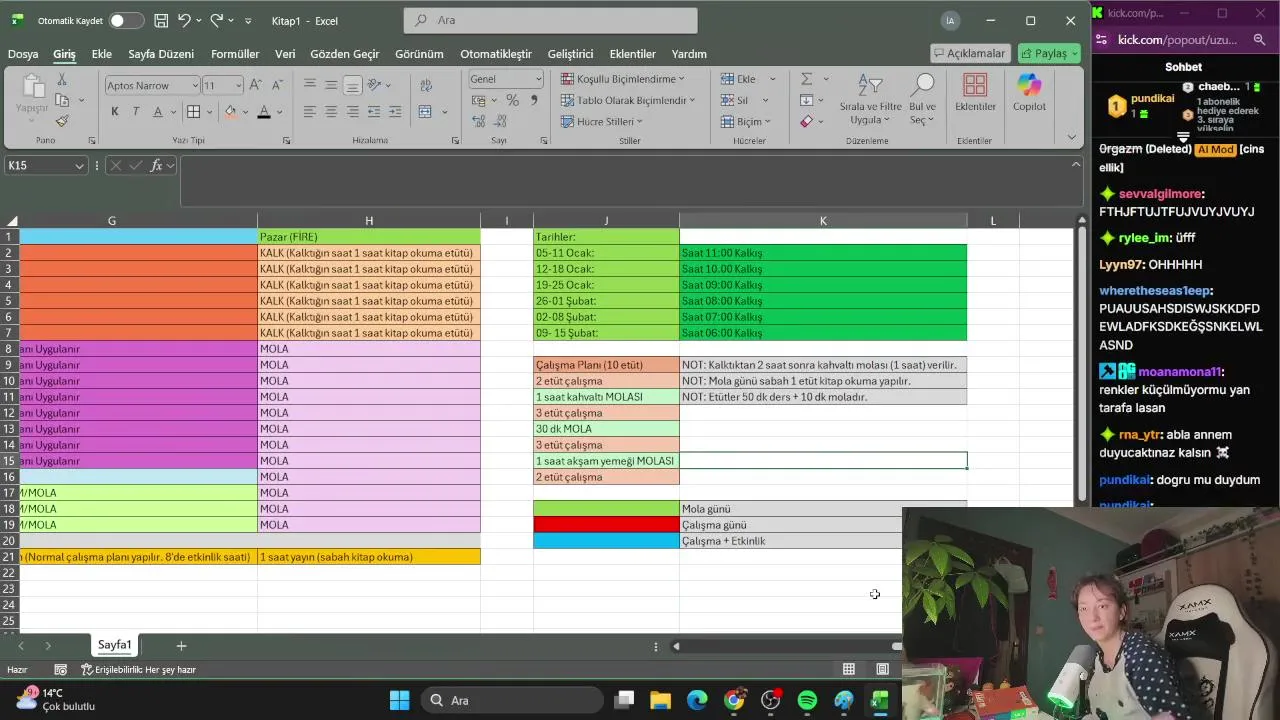Click the increase indent icon
This screenshot has width=1280, height=720.
pos(395,112)
